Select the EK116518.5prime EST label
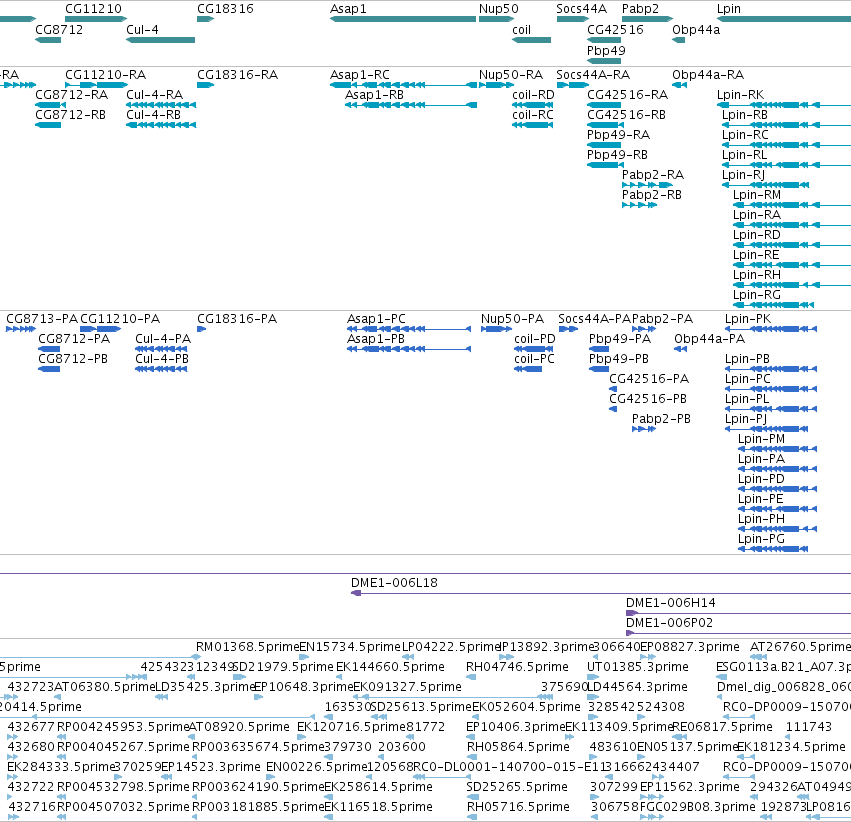851x822 pixels. click(379, 807)
